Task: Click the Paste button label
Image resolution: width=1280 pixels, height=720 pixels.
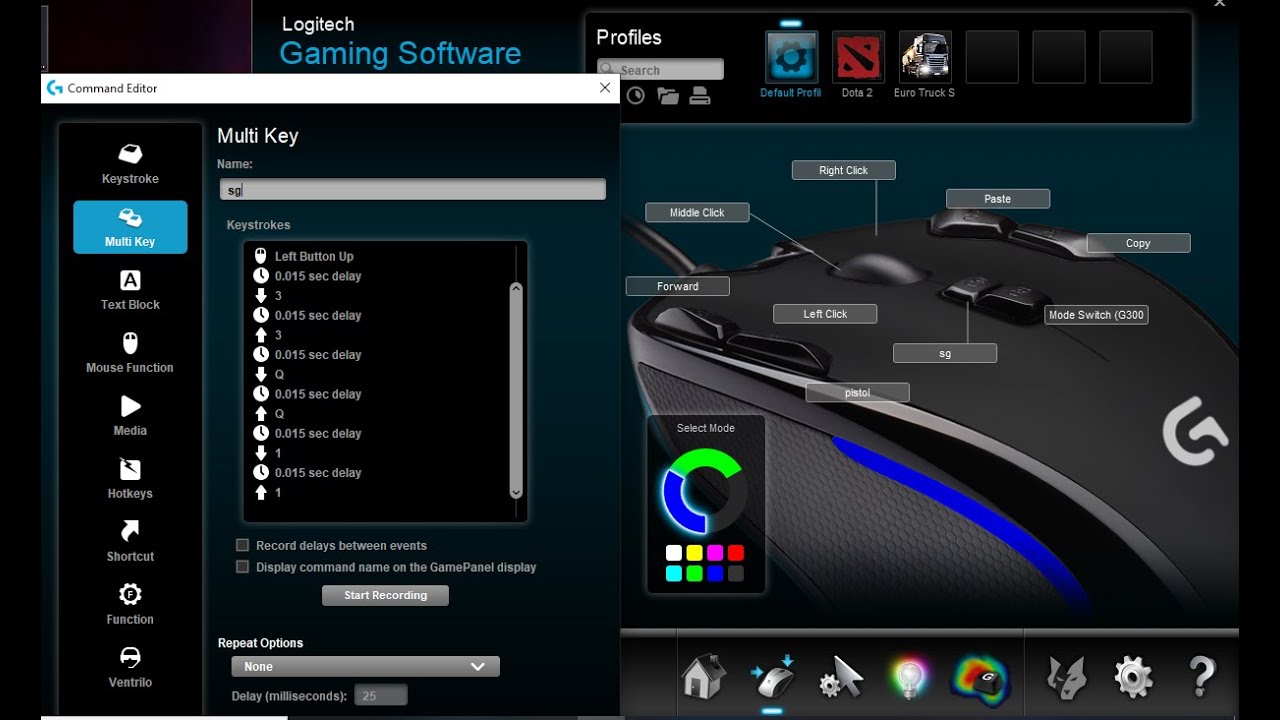Action: point(997,198)
